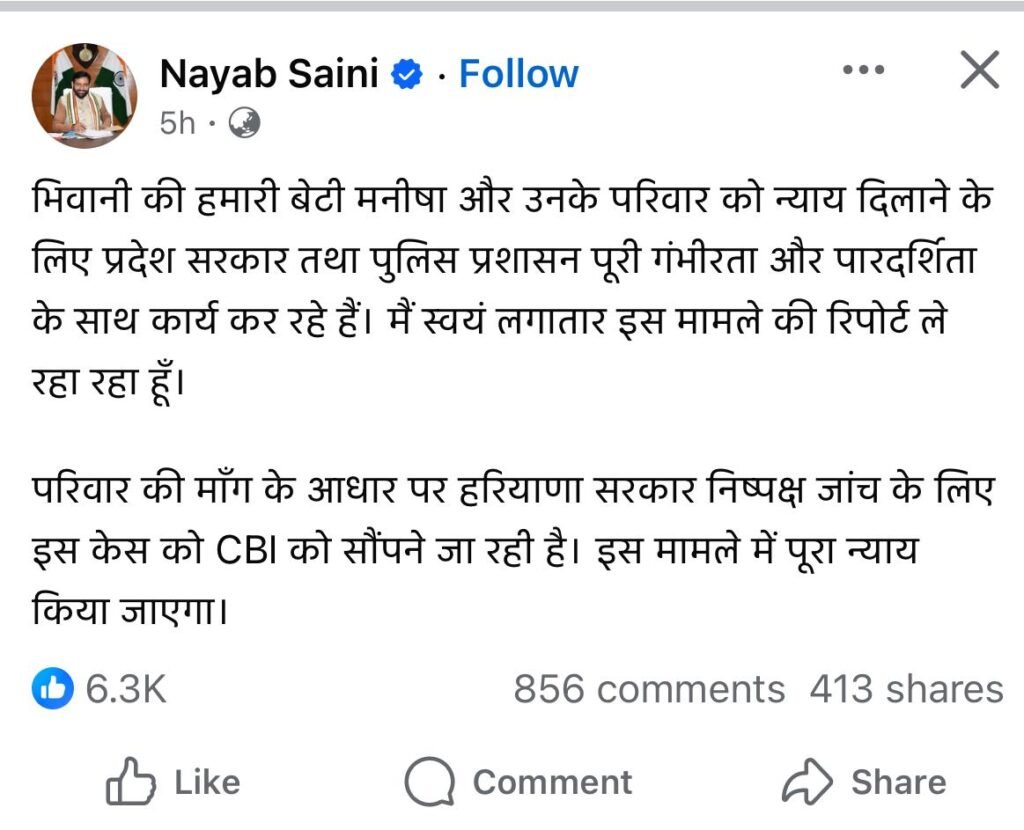Open the three-dot post options menu
The image size is (1024, 830).
(865, 71)
